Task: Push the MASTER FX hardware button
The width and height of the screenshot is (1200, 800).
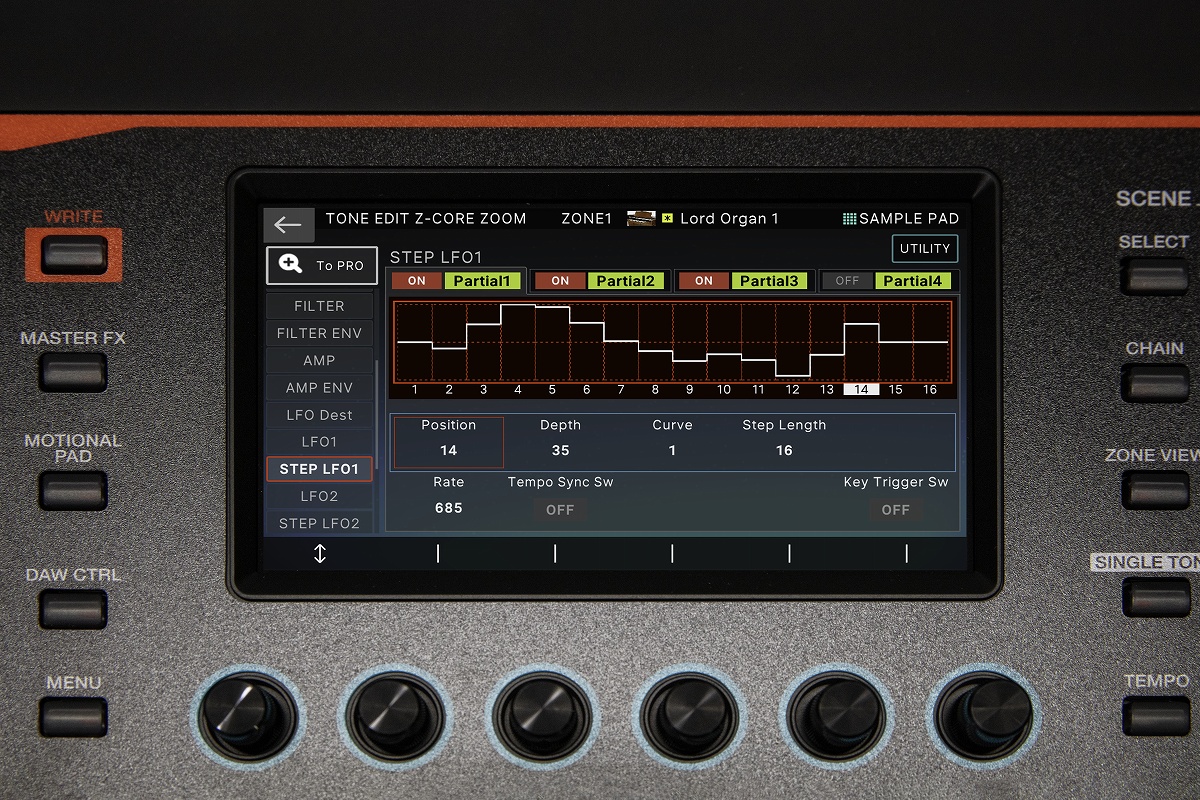Action: 73,372
